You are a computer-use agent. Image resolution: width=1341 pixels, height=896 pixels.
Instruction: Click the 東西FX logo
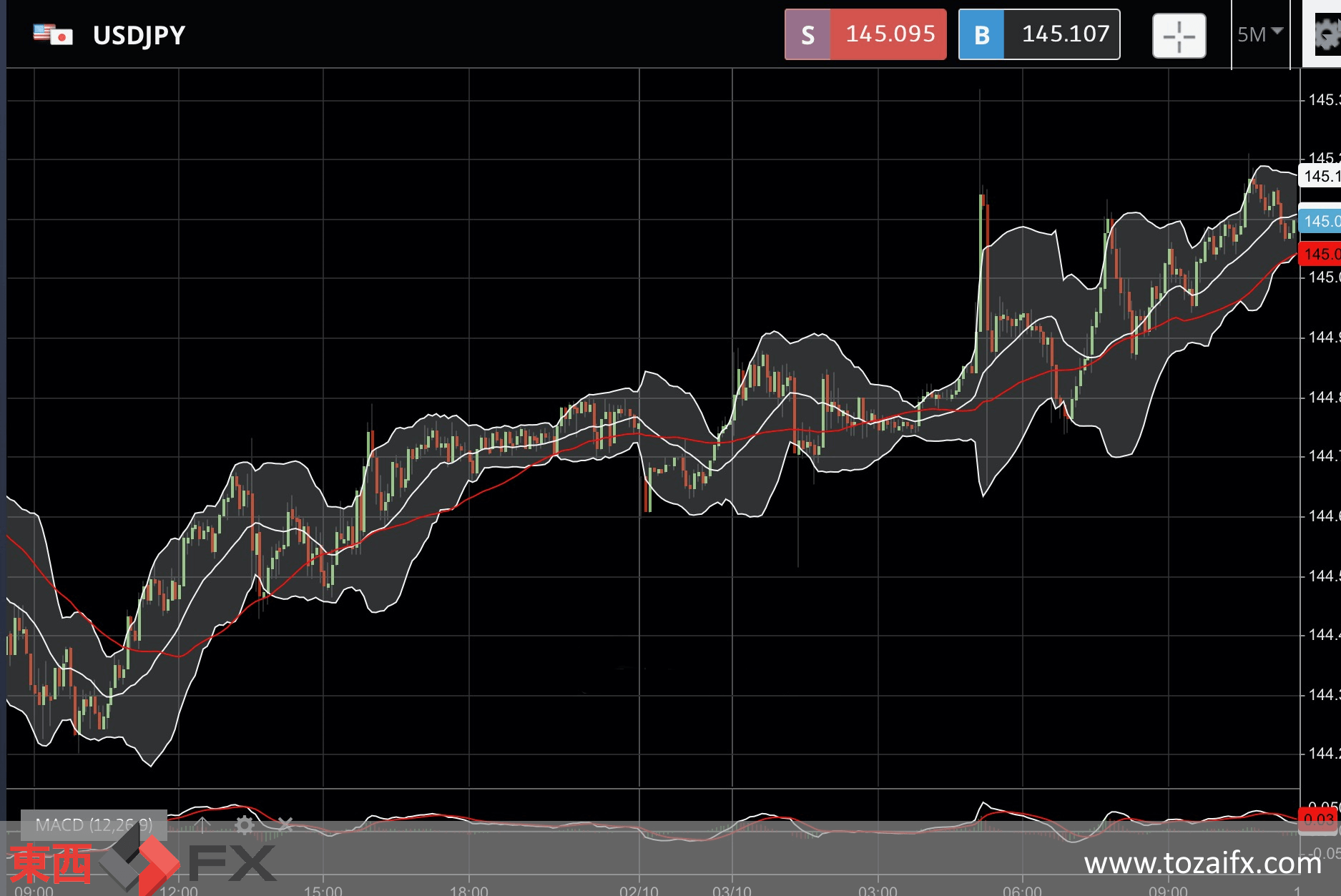click(x=142, y=864)
